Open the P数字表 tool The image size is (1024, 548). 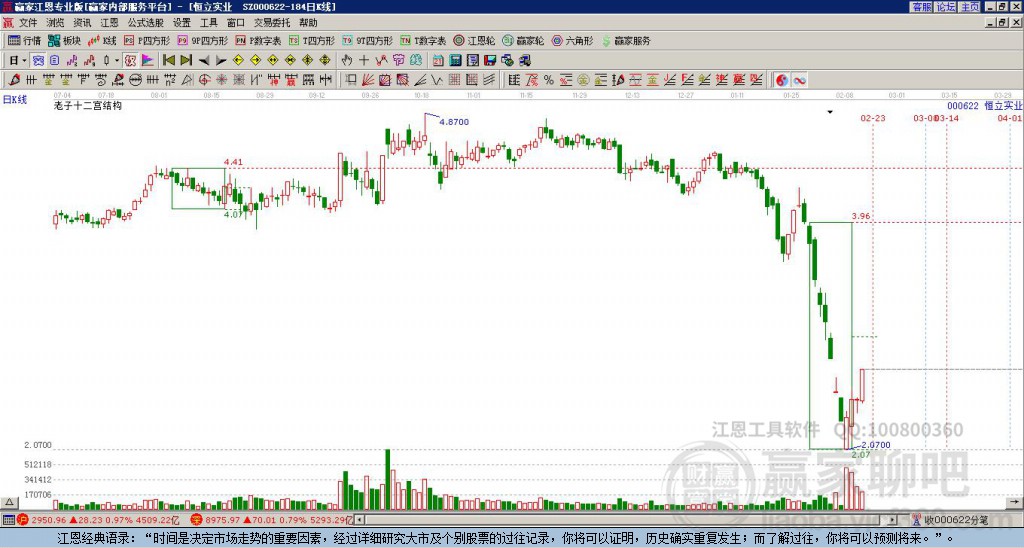point(258,40)
